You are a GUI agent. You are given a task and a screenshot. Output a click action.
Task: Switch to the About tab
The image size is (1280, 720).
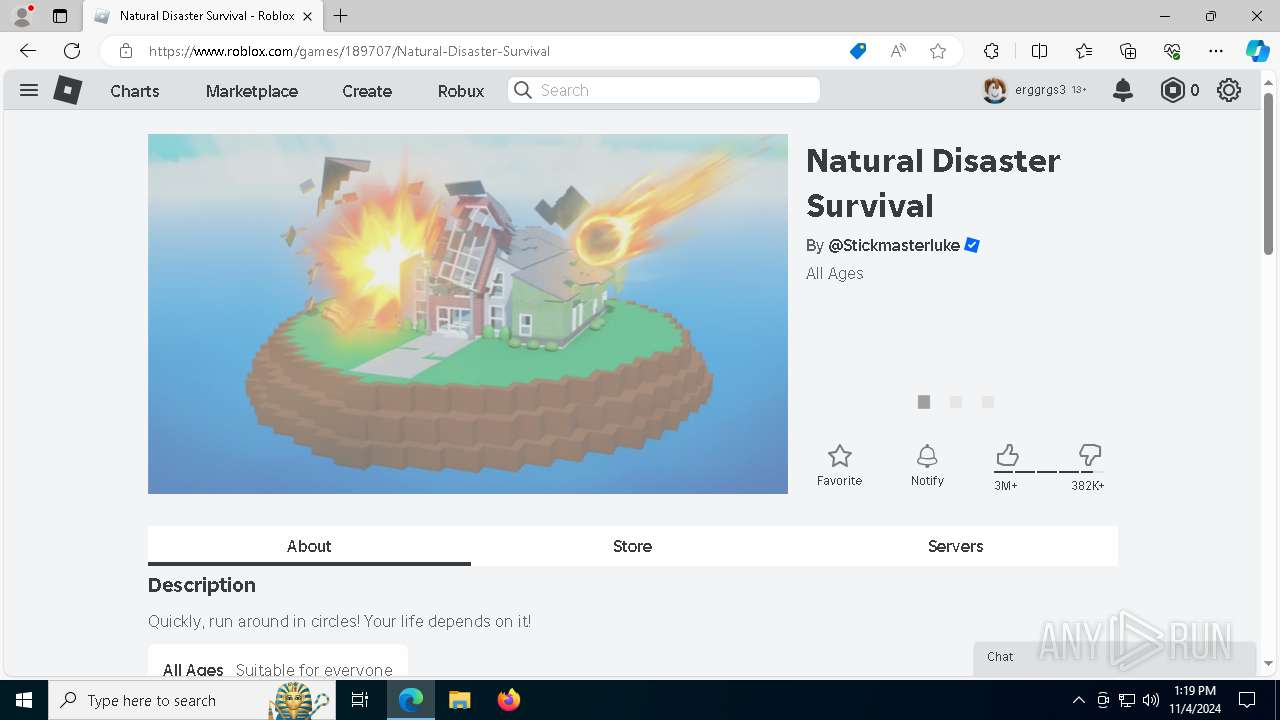(309, 546)
